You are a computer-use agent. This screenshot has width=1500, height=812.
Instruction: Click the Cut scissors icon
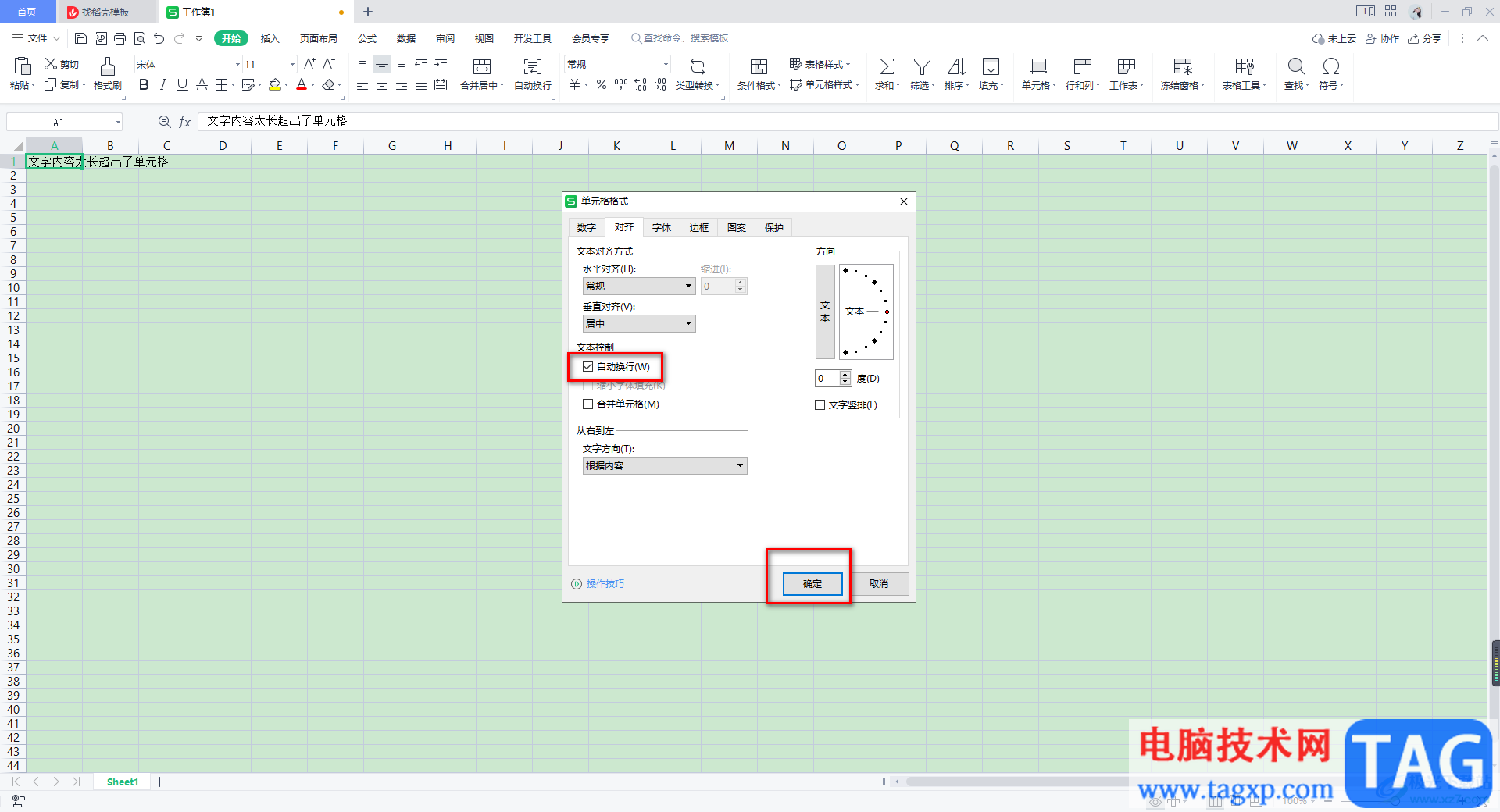(51, 64)
